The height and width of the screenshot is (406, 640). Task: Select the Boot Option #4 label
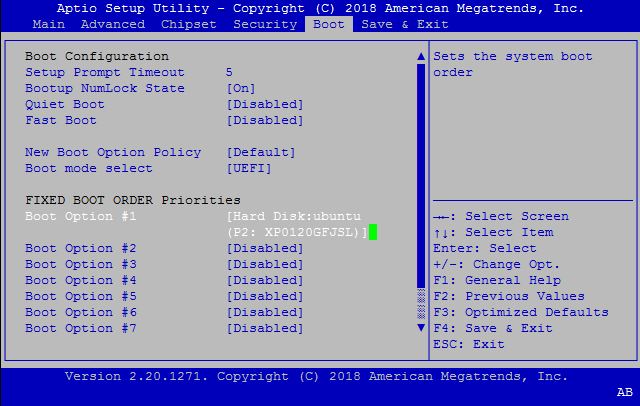click(80, 280)
